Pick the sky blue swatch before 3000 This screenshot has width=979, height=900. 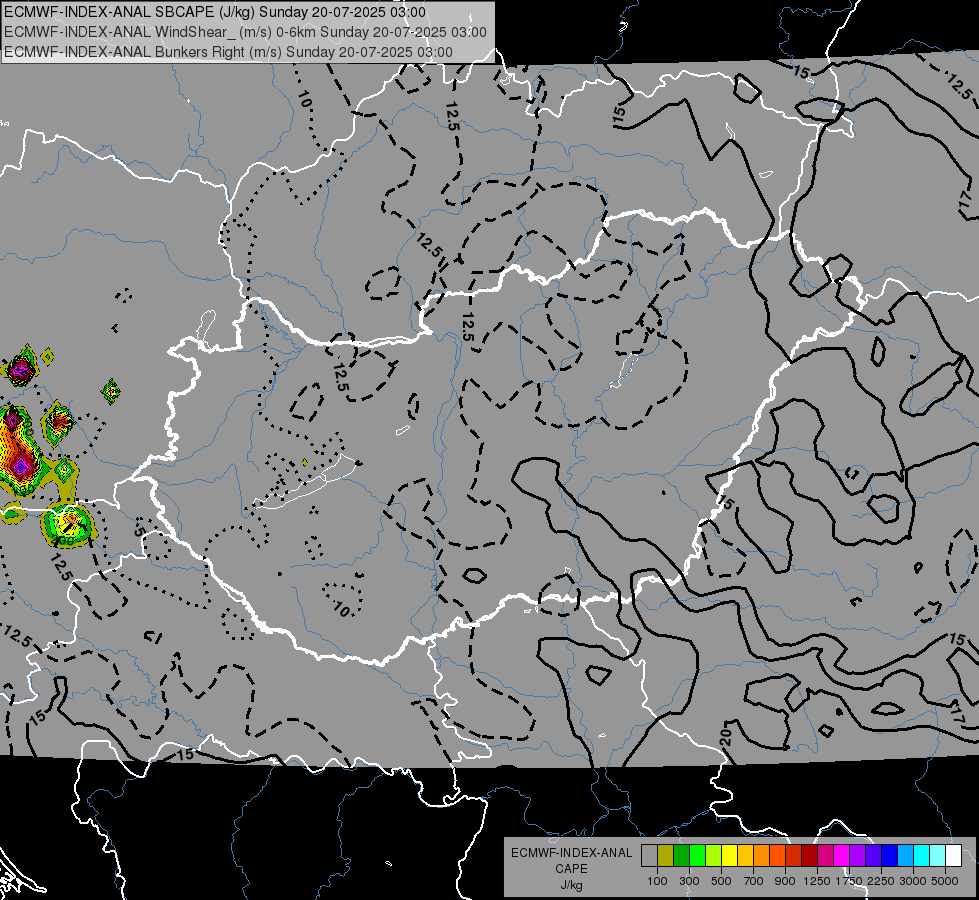click(x=906, y=856)
